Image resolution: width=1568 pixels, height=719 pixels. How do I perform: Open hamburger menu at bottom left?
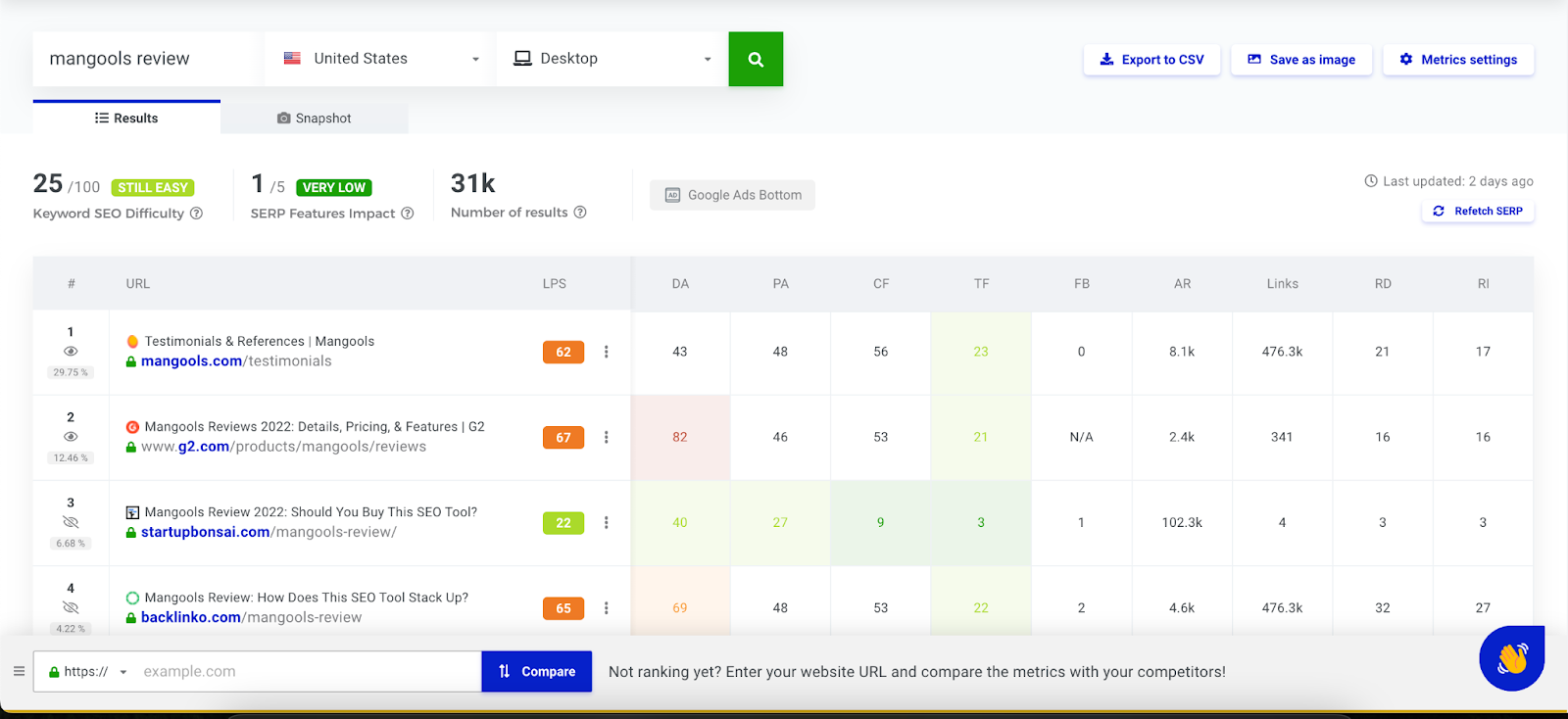19,671
